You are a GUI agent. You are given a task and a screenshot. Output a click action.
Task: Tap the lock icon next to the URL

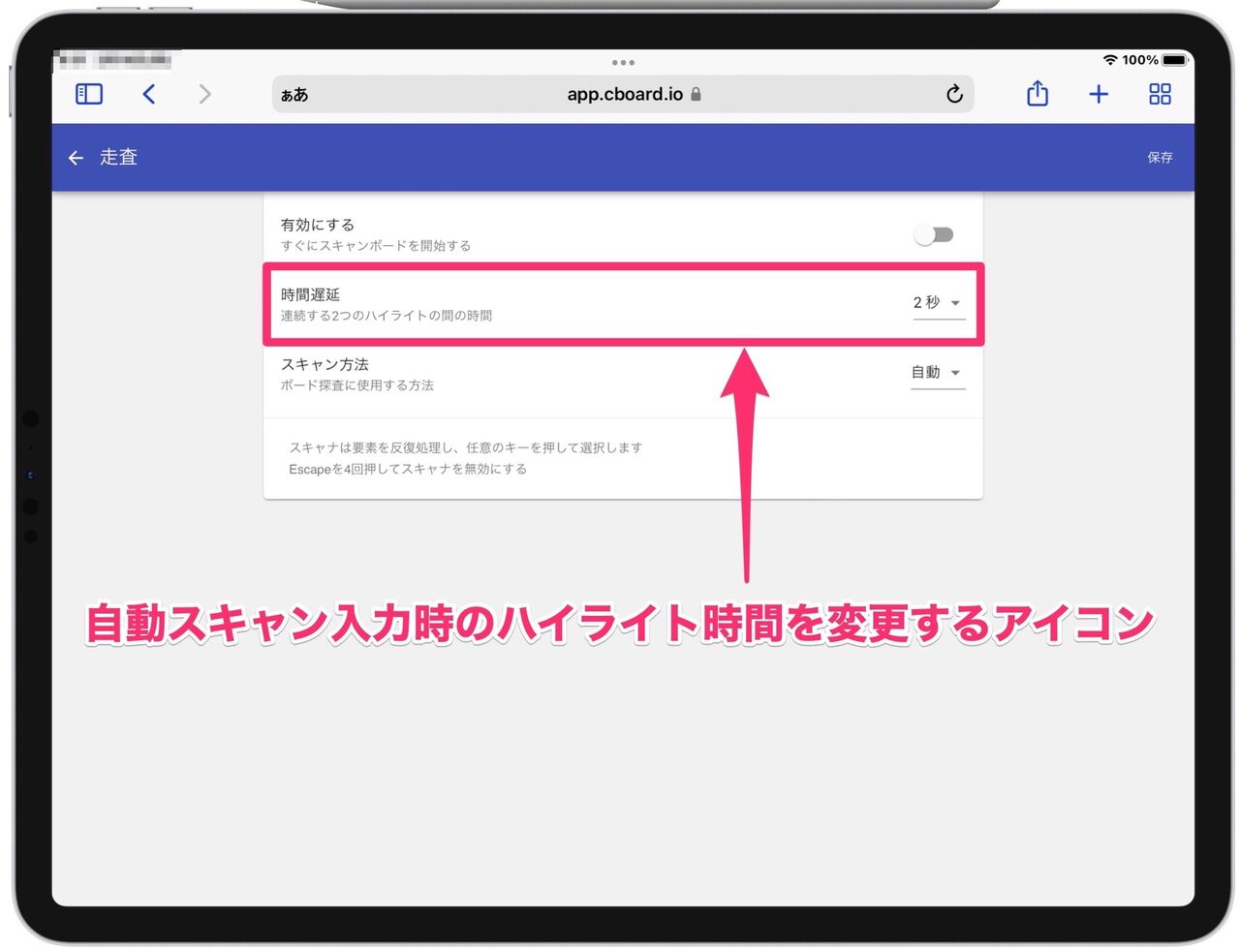[696, 94]
